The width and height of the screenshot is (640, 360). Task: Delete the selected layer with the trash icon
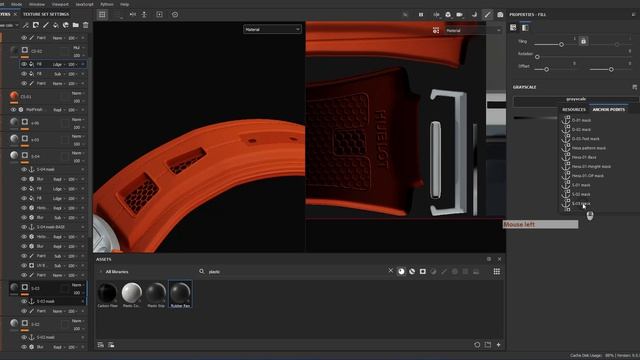(86, 25)
